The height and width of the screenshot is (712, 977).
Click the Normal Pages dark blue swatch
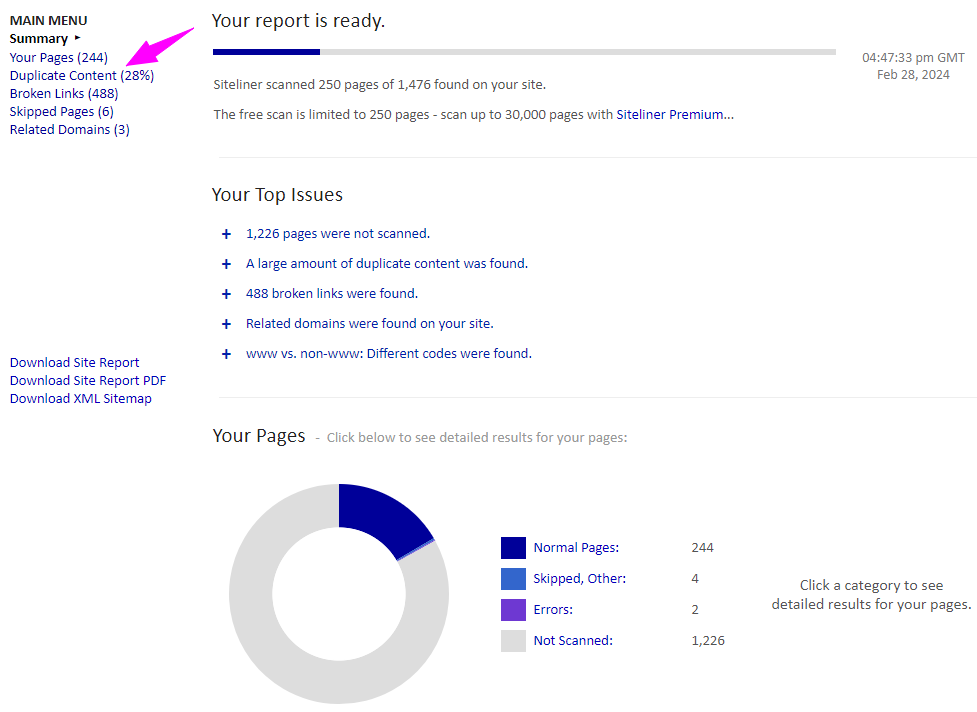(513, 548)
